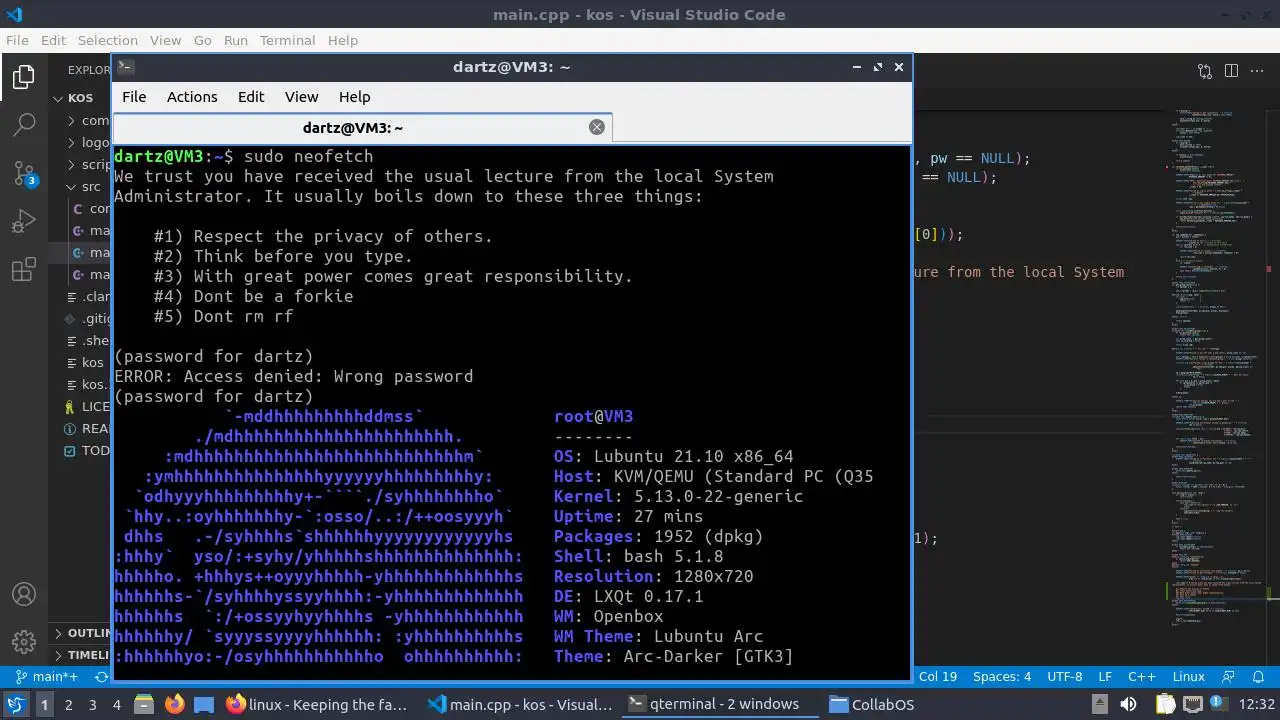Open the View menu in qterminal
The width and height of the screenshot is (1280, 720).
301,97
